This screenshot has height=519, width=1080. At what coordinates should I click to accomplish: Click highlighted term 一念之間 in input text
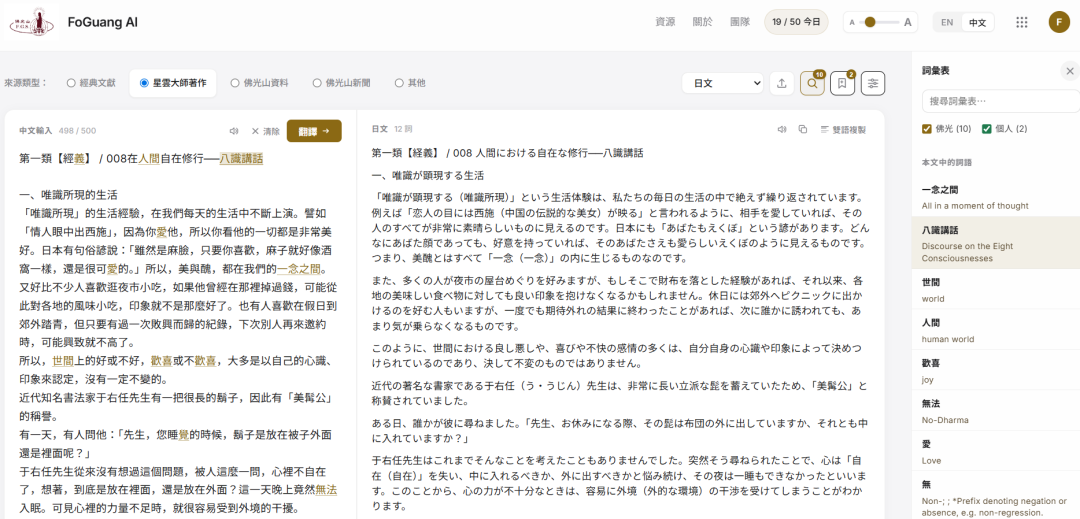[300, 268]
